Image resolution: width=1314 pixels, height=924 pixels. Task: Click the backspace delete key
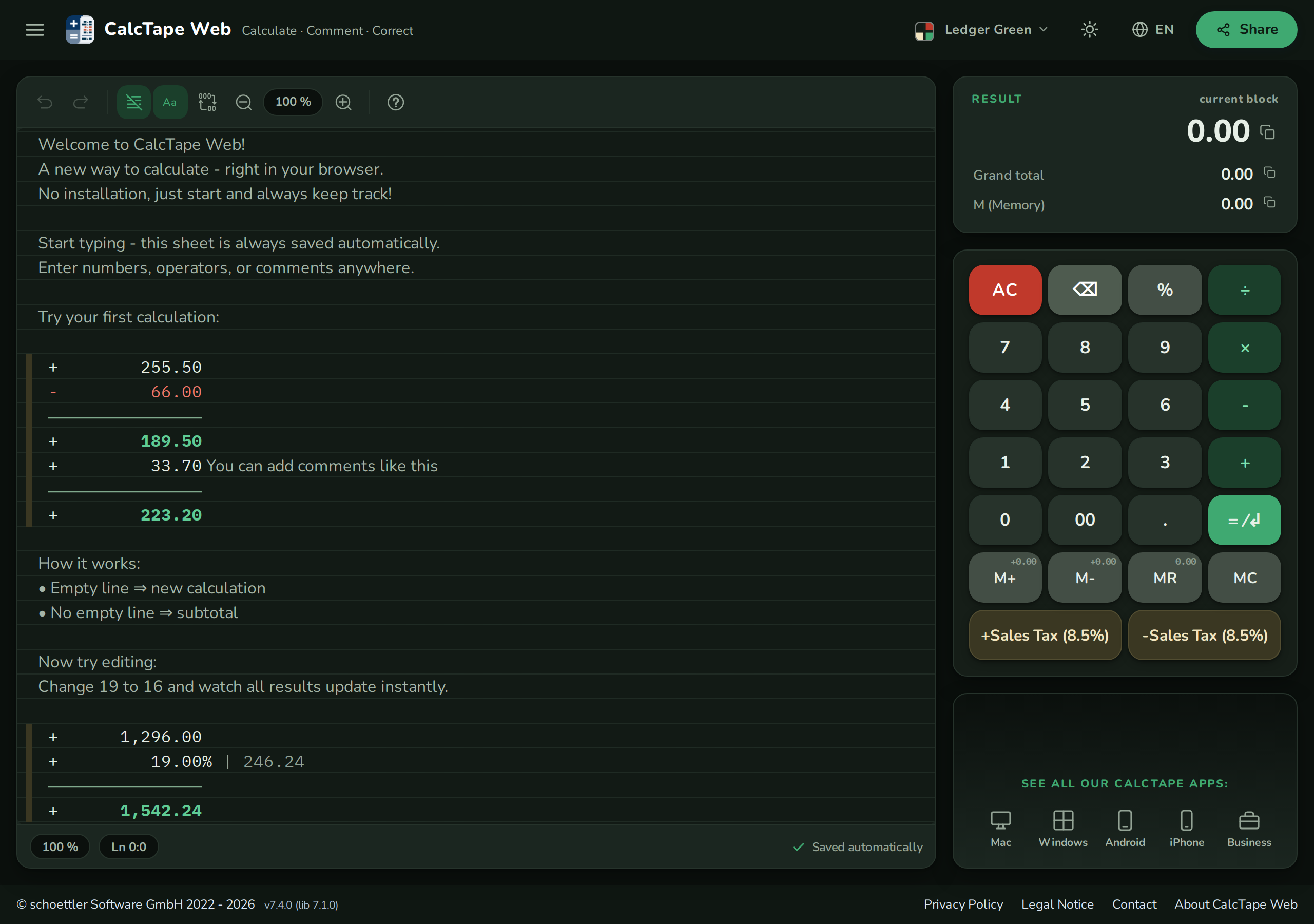coord(1085,290)
